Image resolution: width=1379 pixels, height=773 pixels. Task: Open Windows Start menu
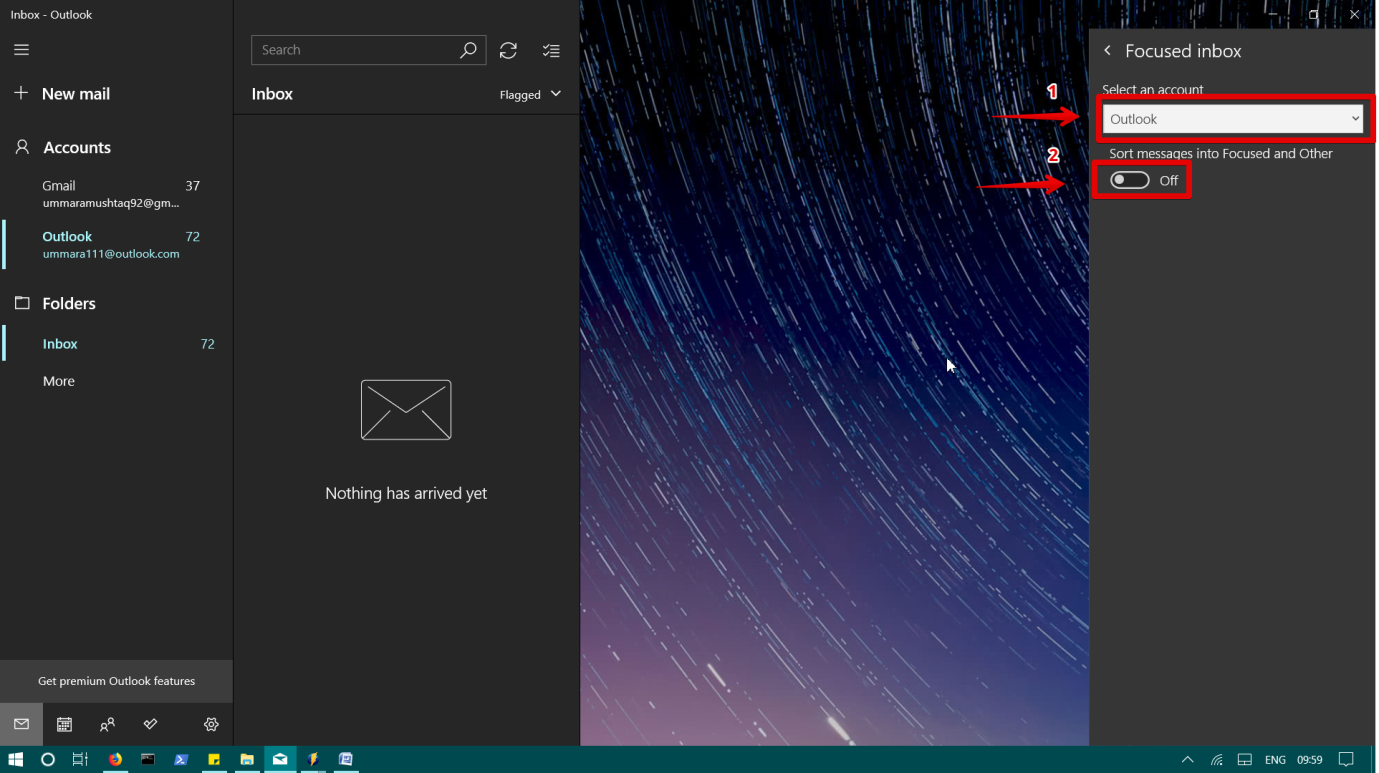[15, 760]
